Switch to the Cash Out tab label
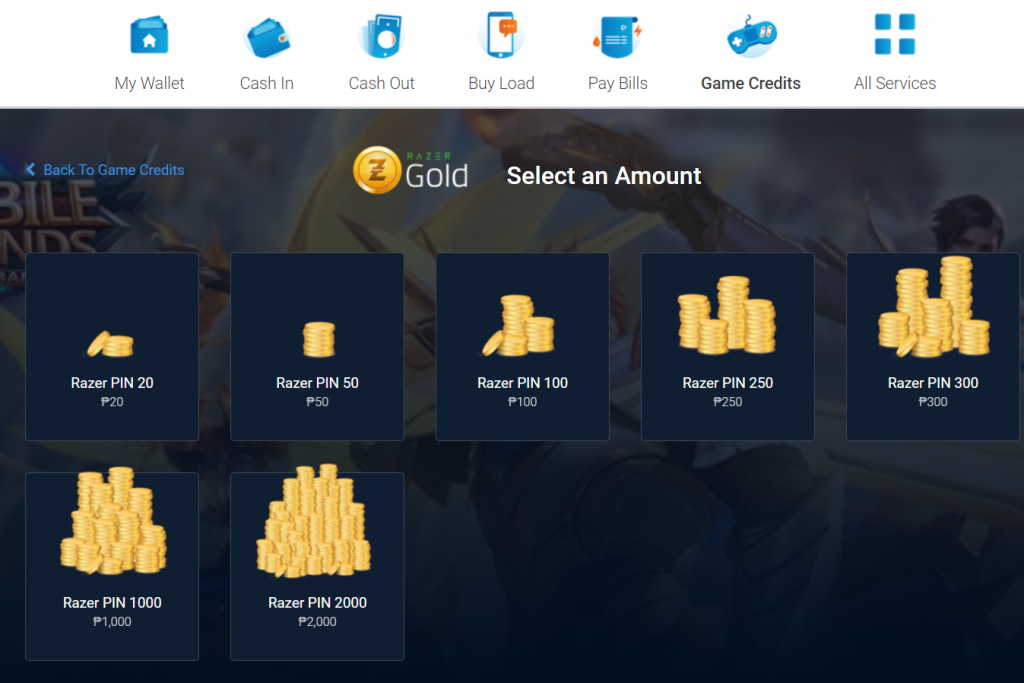Viewport: 1024px width, 683px height. (381, 84)
